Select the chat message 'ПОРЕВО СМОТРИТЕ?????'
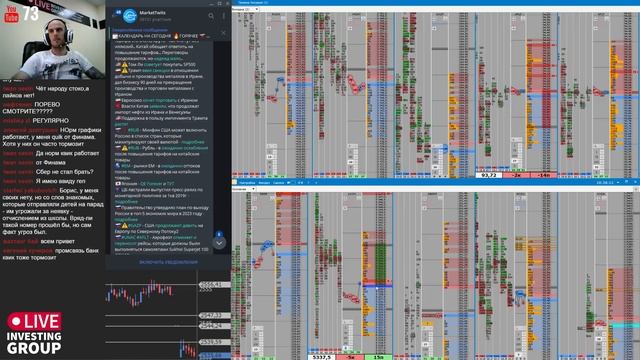 (x=31, y=108)
